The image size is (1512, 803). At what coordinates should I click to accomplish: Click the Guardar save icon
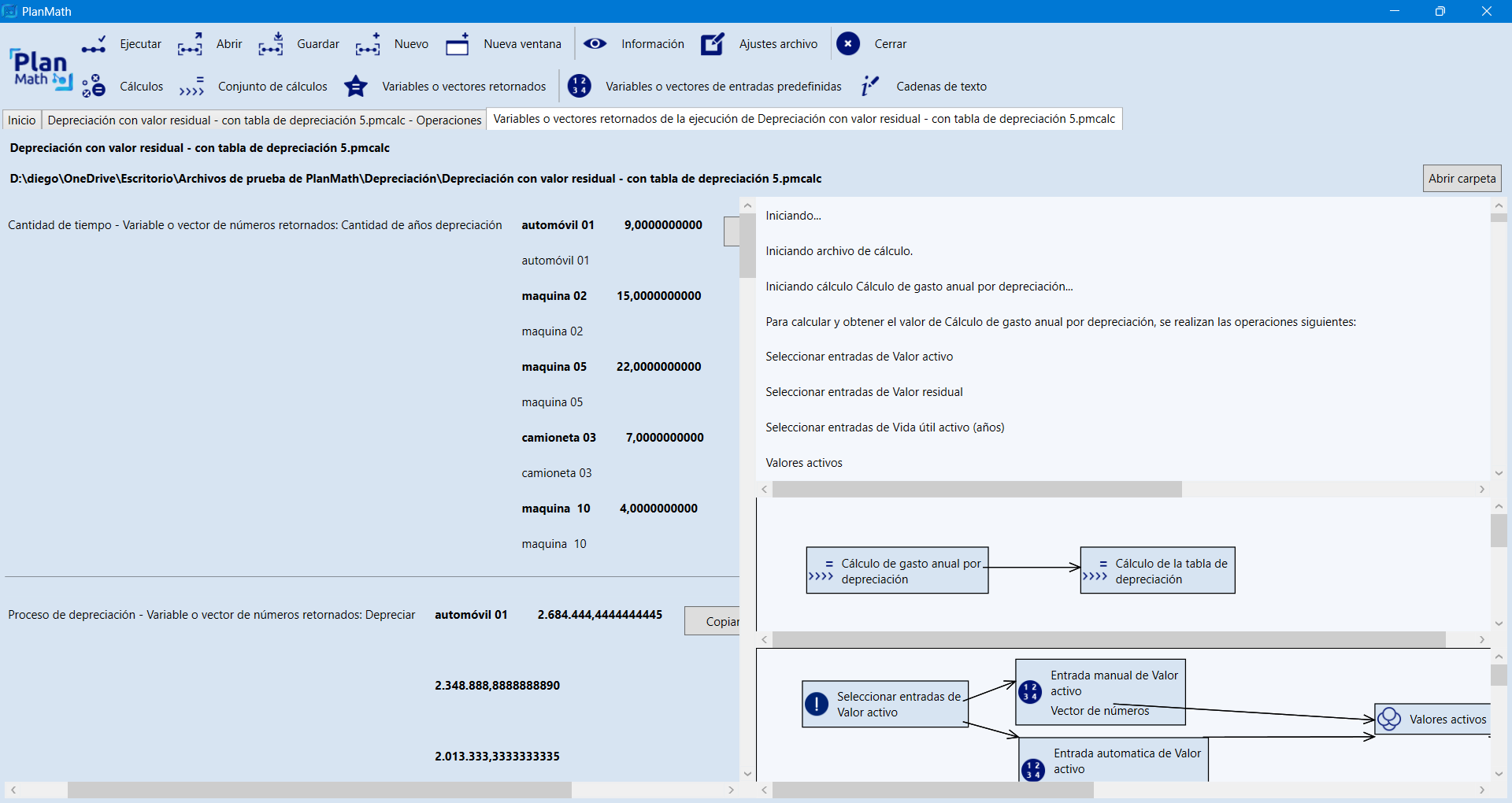tap(270, 44)
